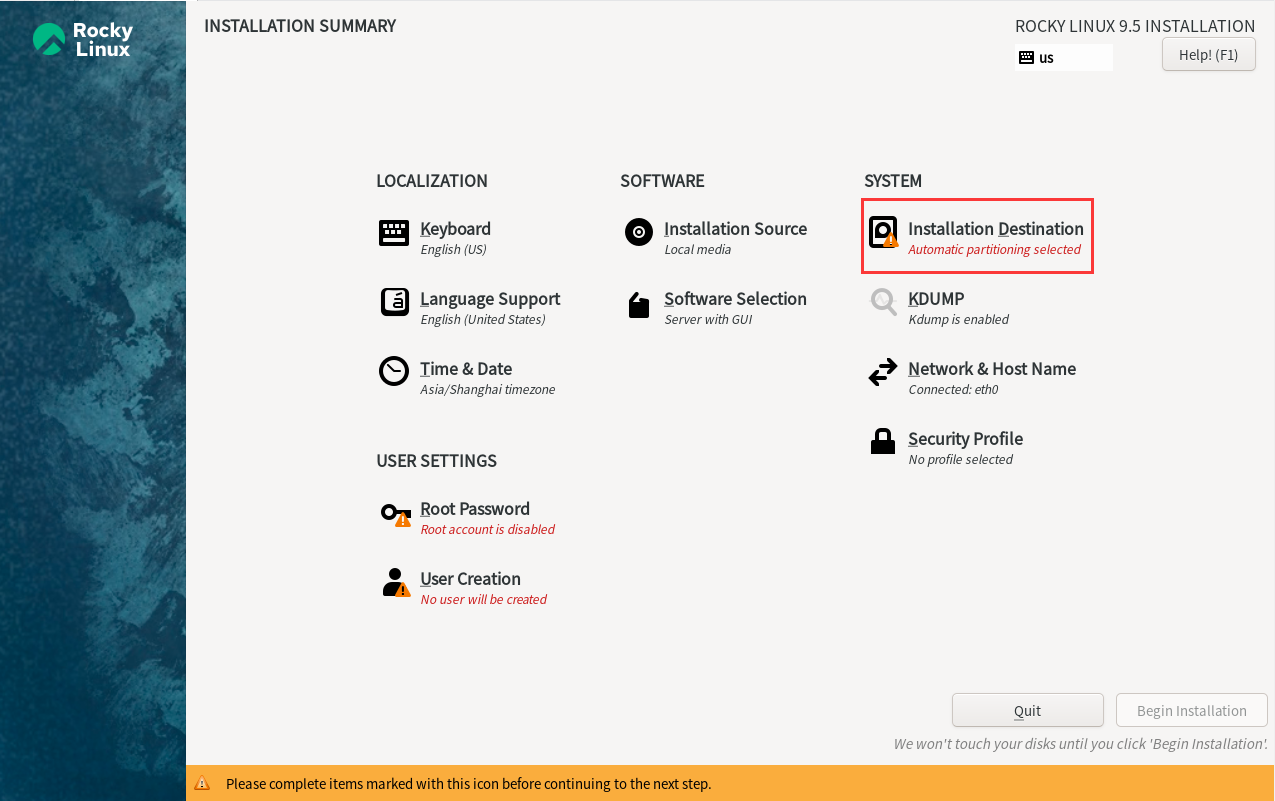
Task: Click the Installation Source disc icon
Action: coord(639,232)
